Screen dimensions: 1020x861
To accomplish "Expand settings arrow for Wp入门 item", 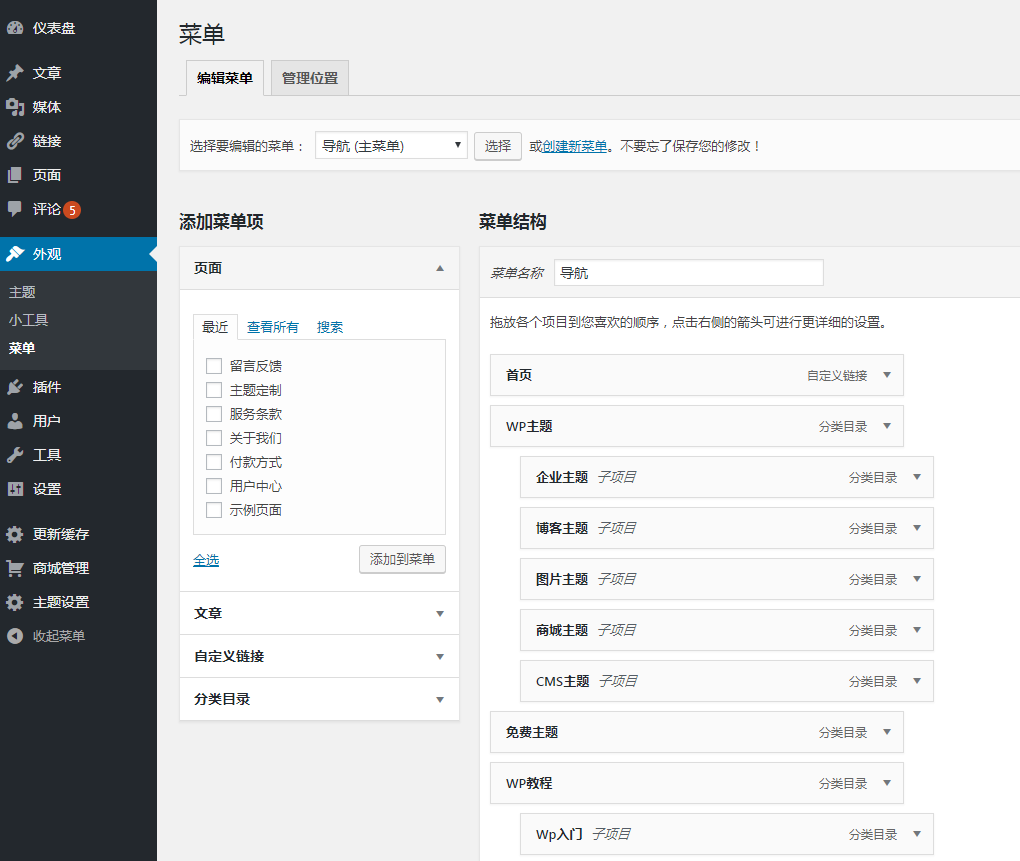I will point(917,834).
